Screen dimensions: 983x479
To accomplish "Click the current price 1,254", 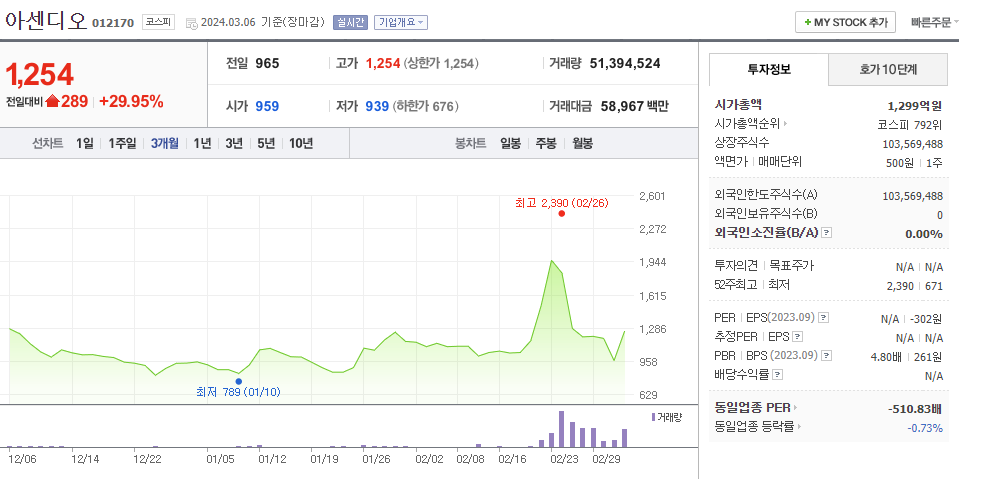I will [39, 75].
